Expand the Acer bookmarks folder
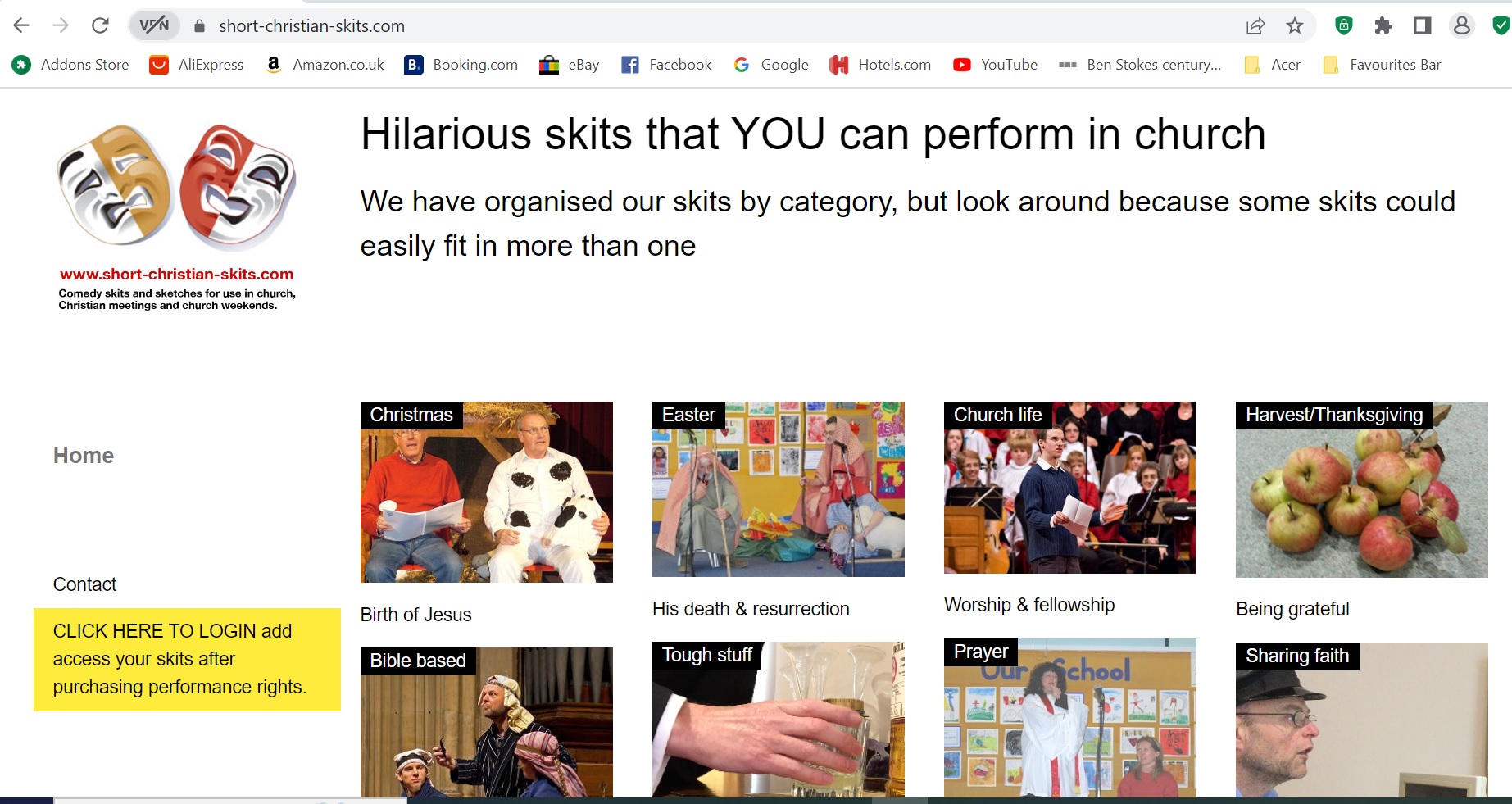Viewport: 1512px width, 804px height. 1272,65
